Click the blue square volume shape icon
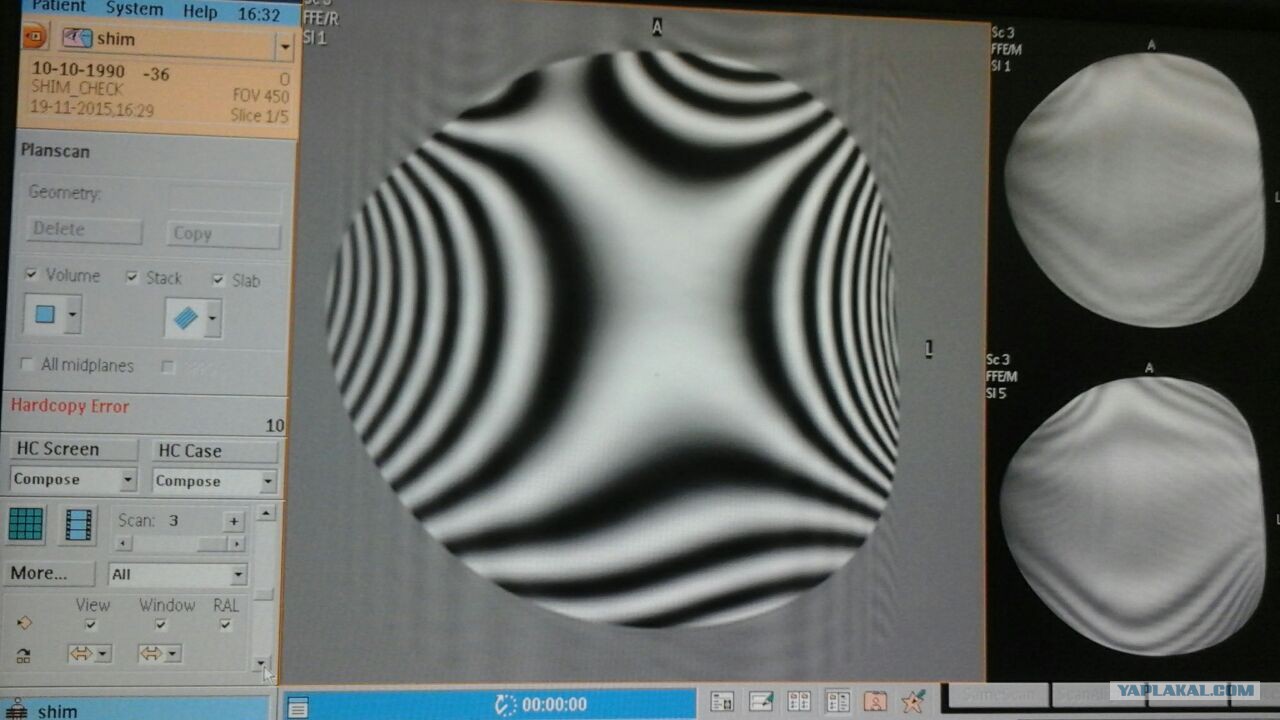The height and width of the screenshot is (720, 1280). tap(45, 315)
